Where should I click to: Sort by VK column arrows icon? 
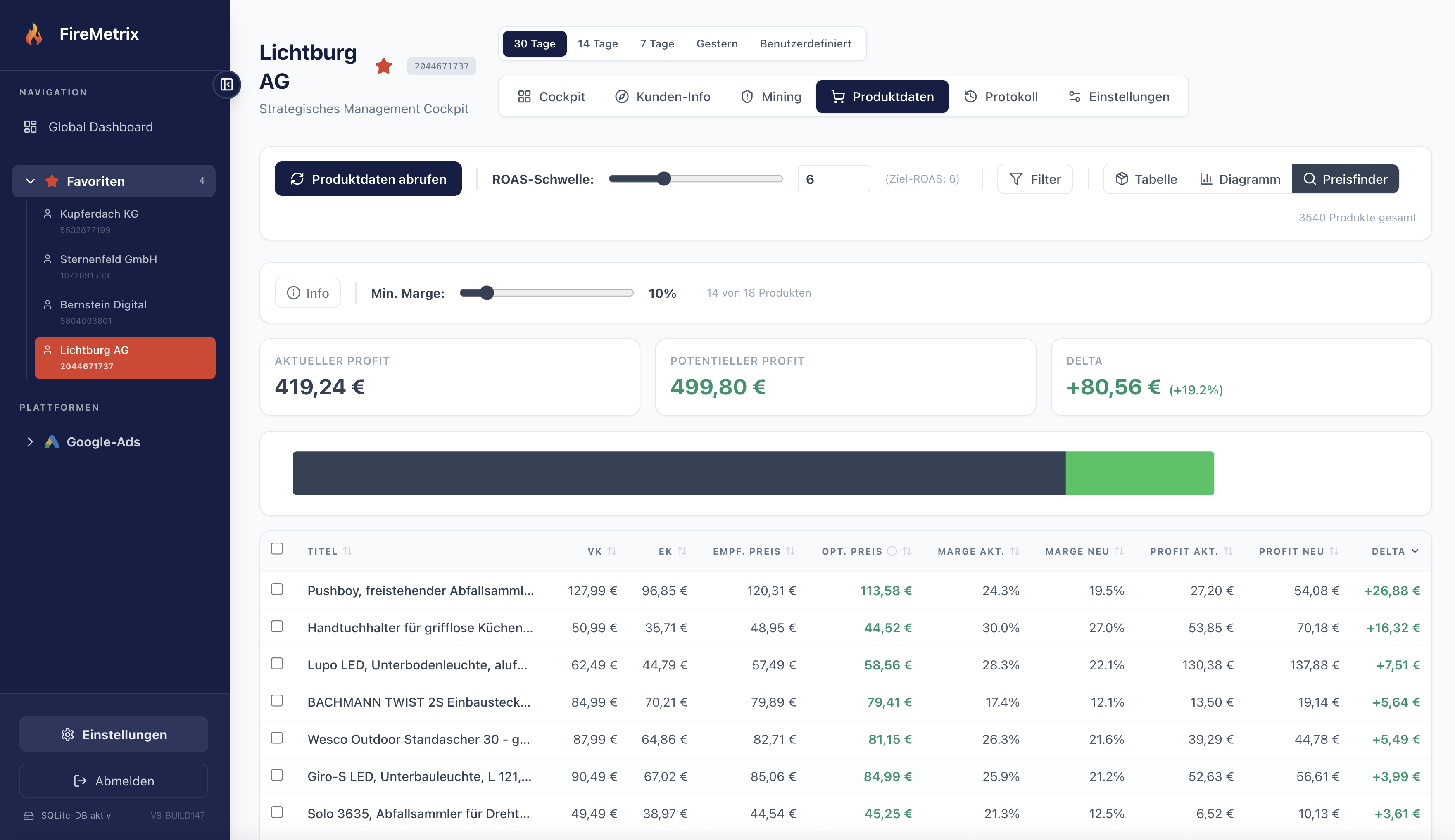pos(612,551)
